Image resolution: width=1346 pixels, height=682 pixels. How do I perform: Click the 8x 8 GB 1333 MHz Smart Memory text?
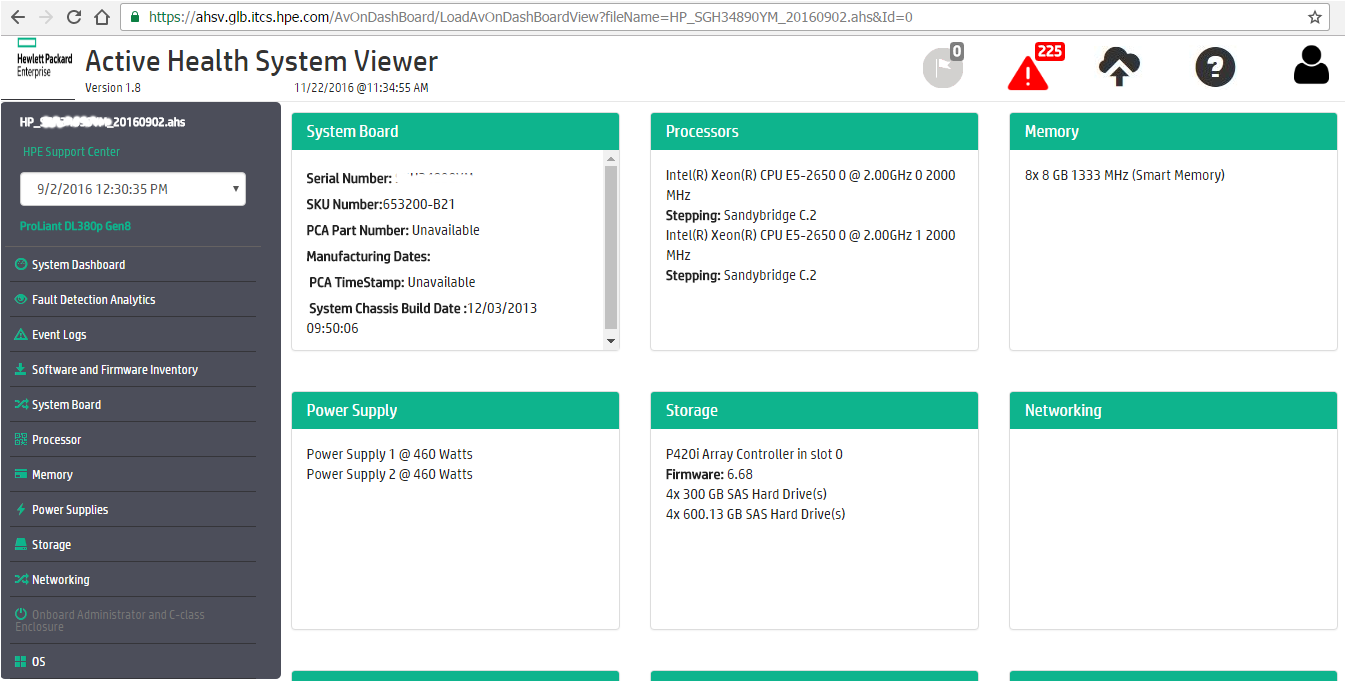(x=1124, y=175)
